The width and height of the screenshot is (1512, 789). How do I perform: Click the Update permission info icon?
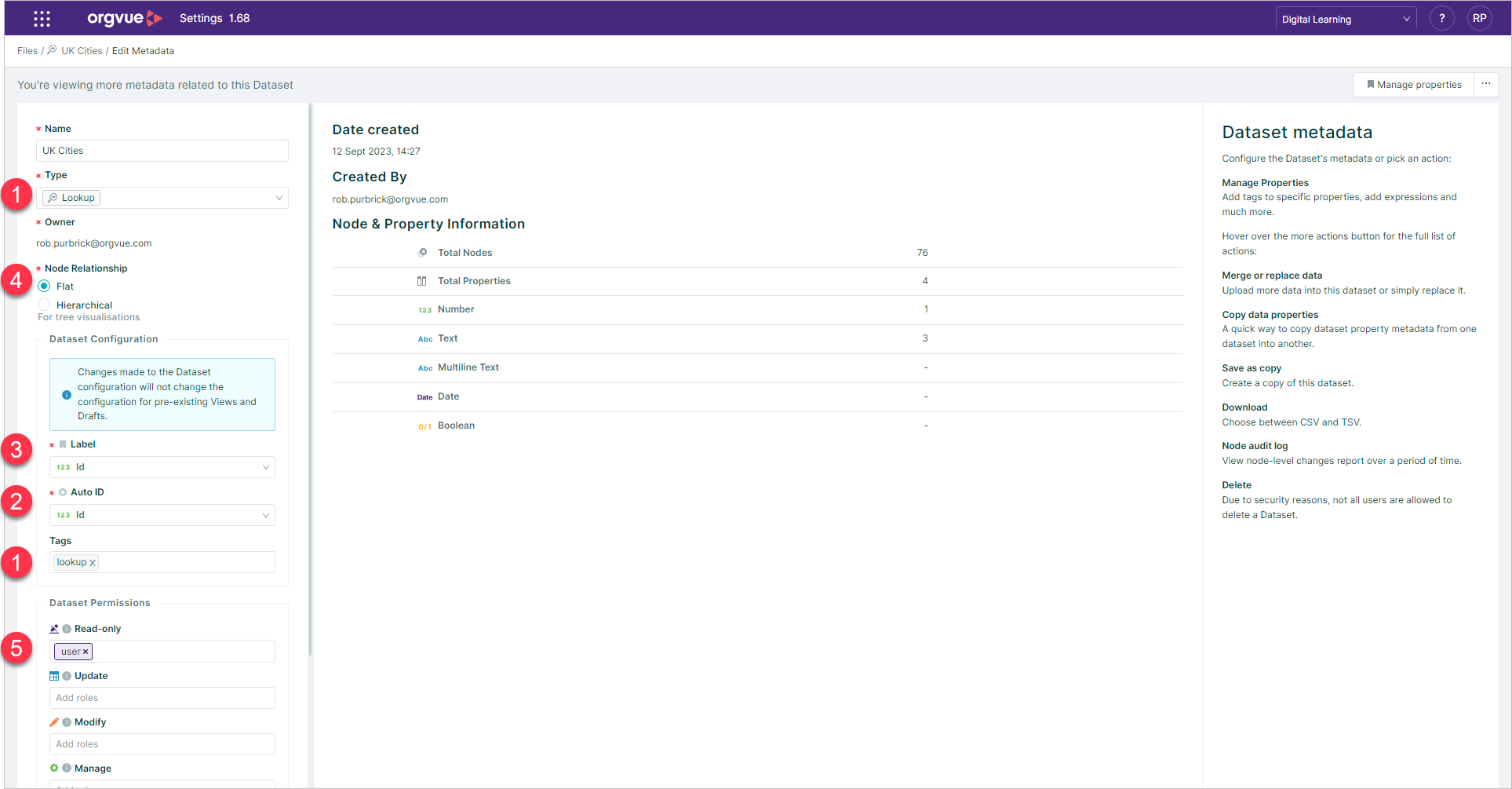tap(67, 676)
